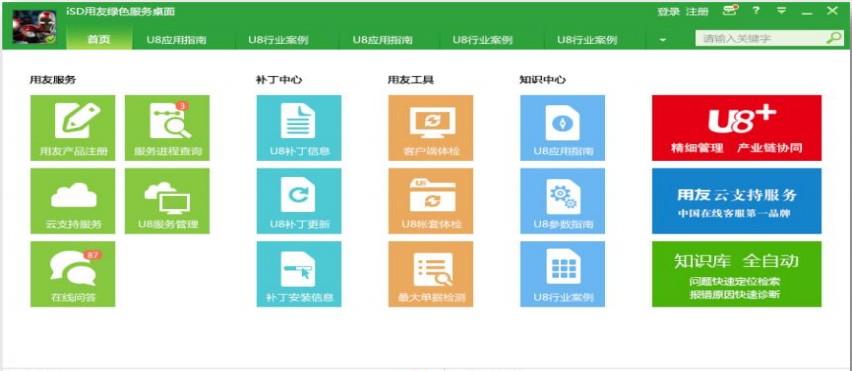852x371 pixels.
Task: Open the 用友云支持服务 banner
Action: click(737, 201)
